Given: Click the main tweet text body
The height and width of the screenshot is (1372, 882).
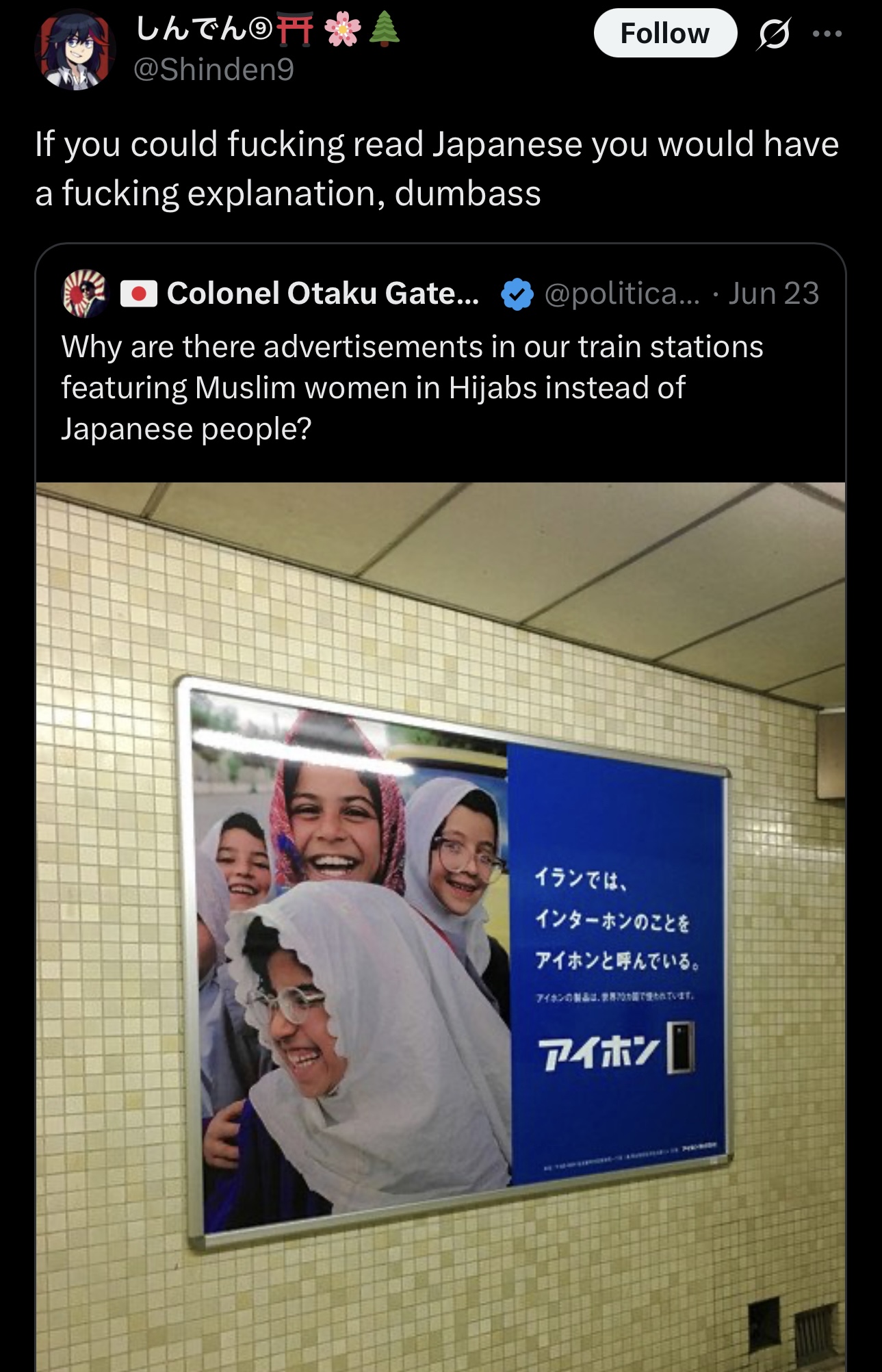Looking at the screenshot, I should point(437,168).
